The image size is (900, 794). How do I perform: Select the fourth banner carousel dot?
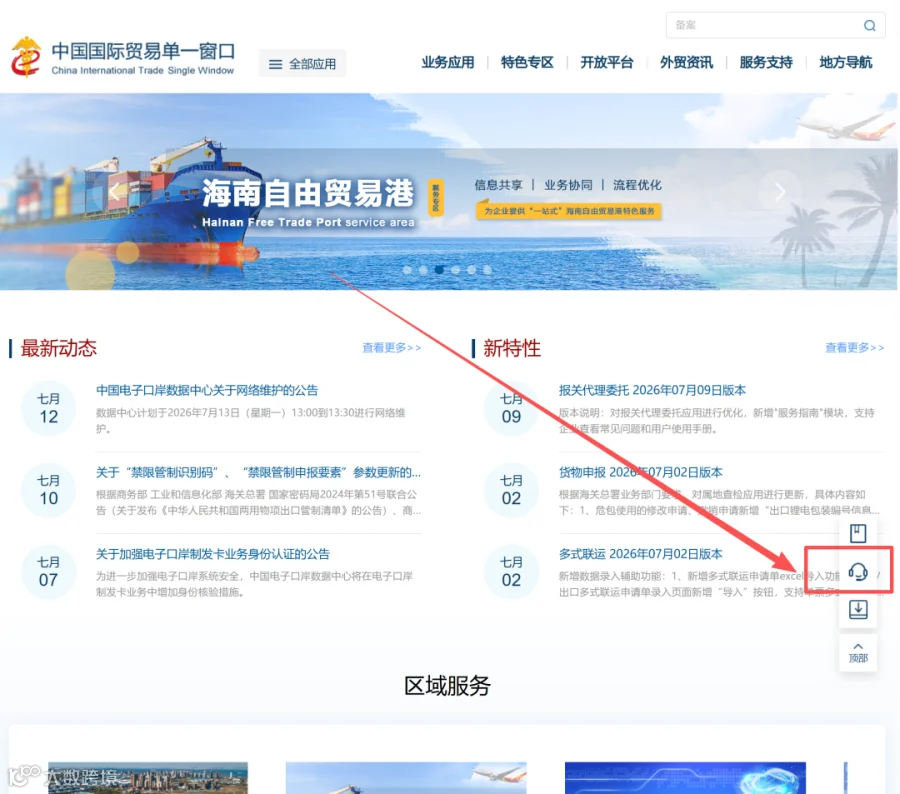(455, 270)
